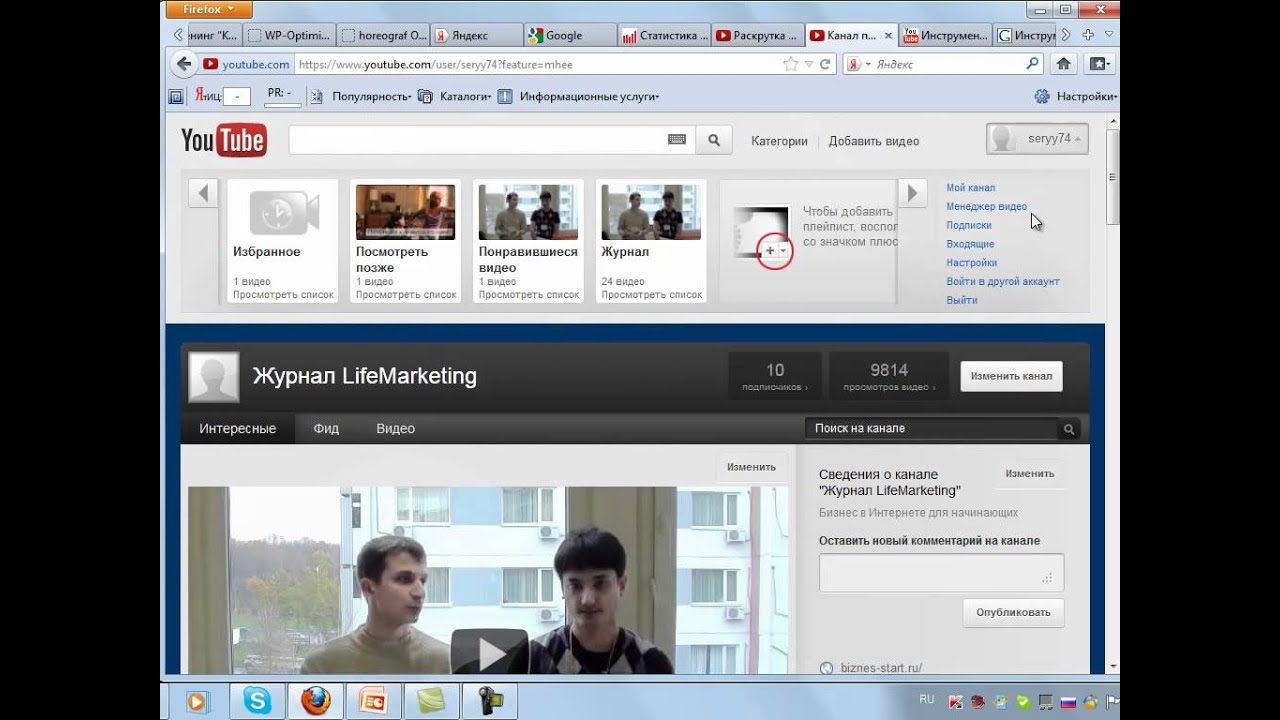Click the Выйти sign-out link
Viewport: 1280px width, 720px height.
point(962,300)
